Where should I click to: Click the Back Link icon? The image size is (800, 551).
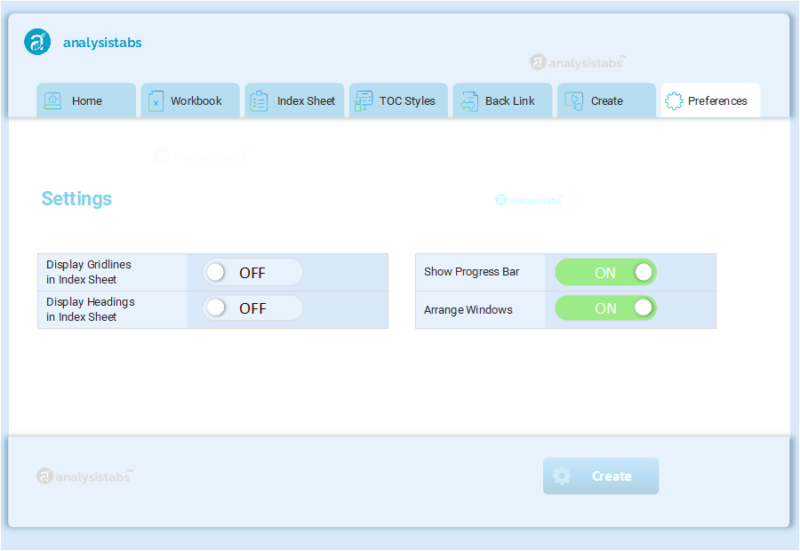pos(468,101)
